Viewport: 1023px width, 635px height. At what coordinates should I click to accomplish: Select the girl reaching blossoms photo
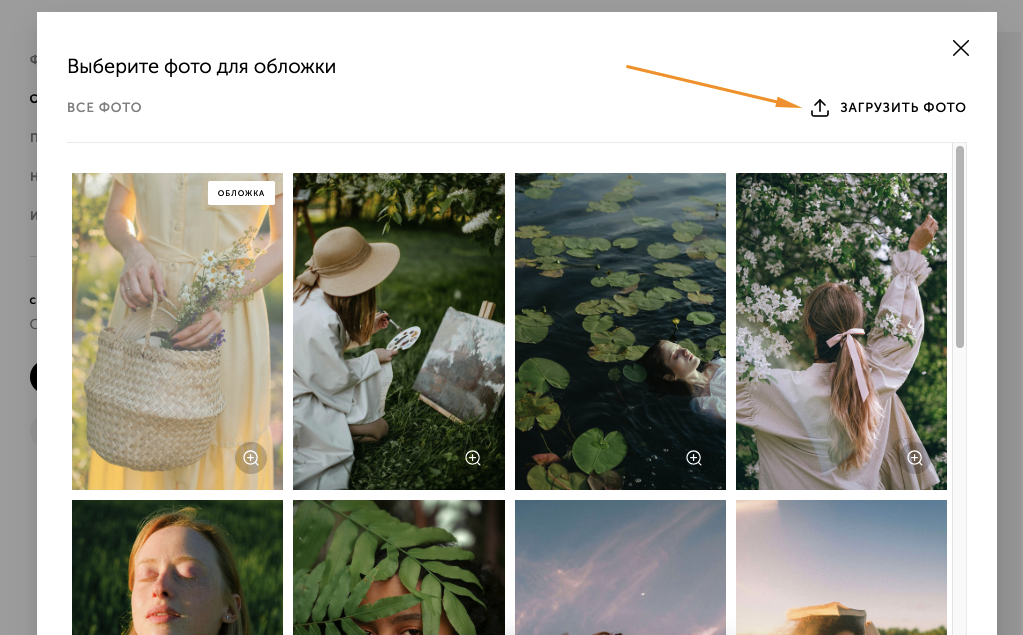tap(841, 332)
